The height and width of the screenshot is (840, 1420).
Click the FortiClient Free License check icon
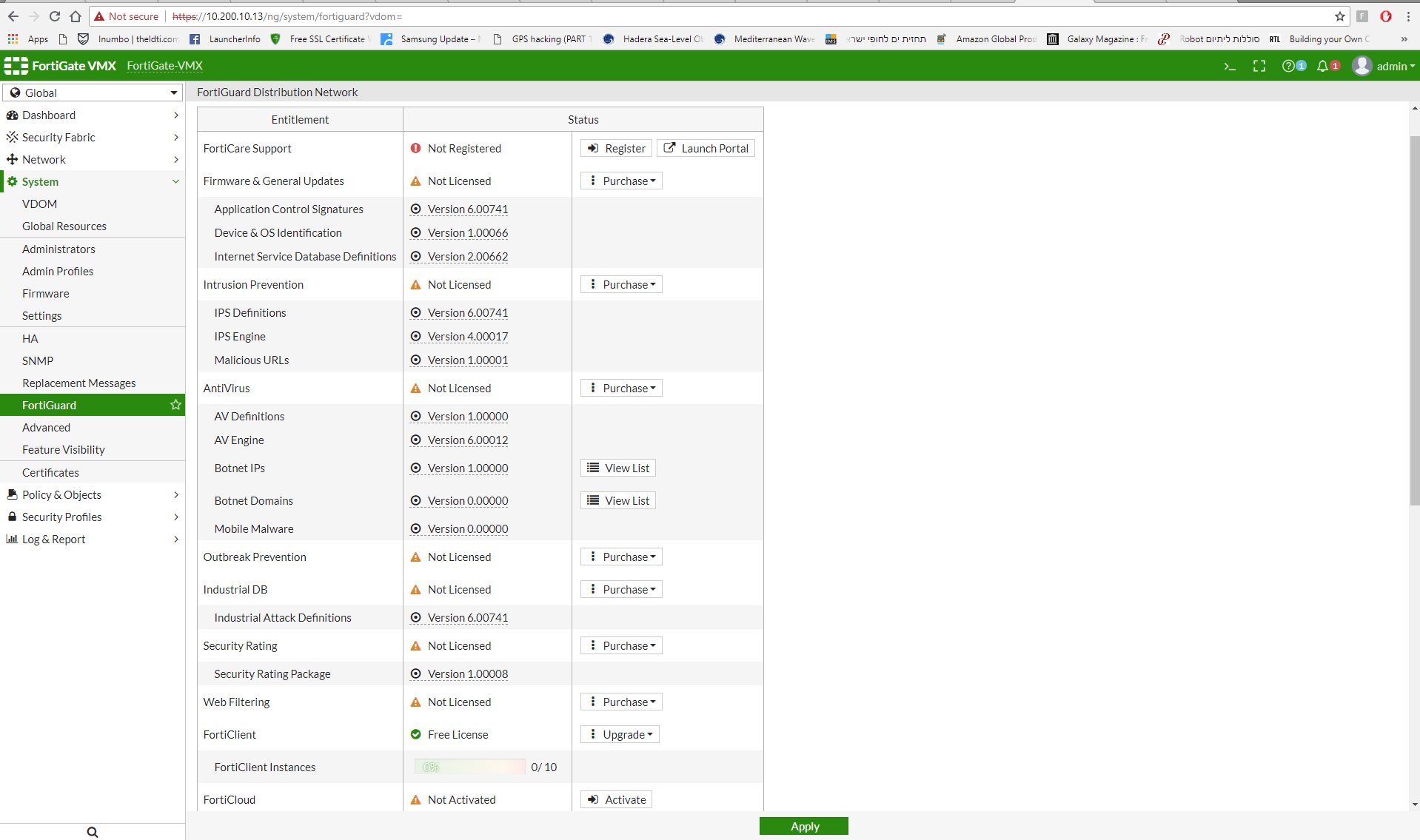click(415, 734)
